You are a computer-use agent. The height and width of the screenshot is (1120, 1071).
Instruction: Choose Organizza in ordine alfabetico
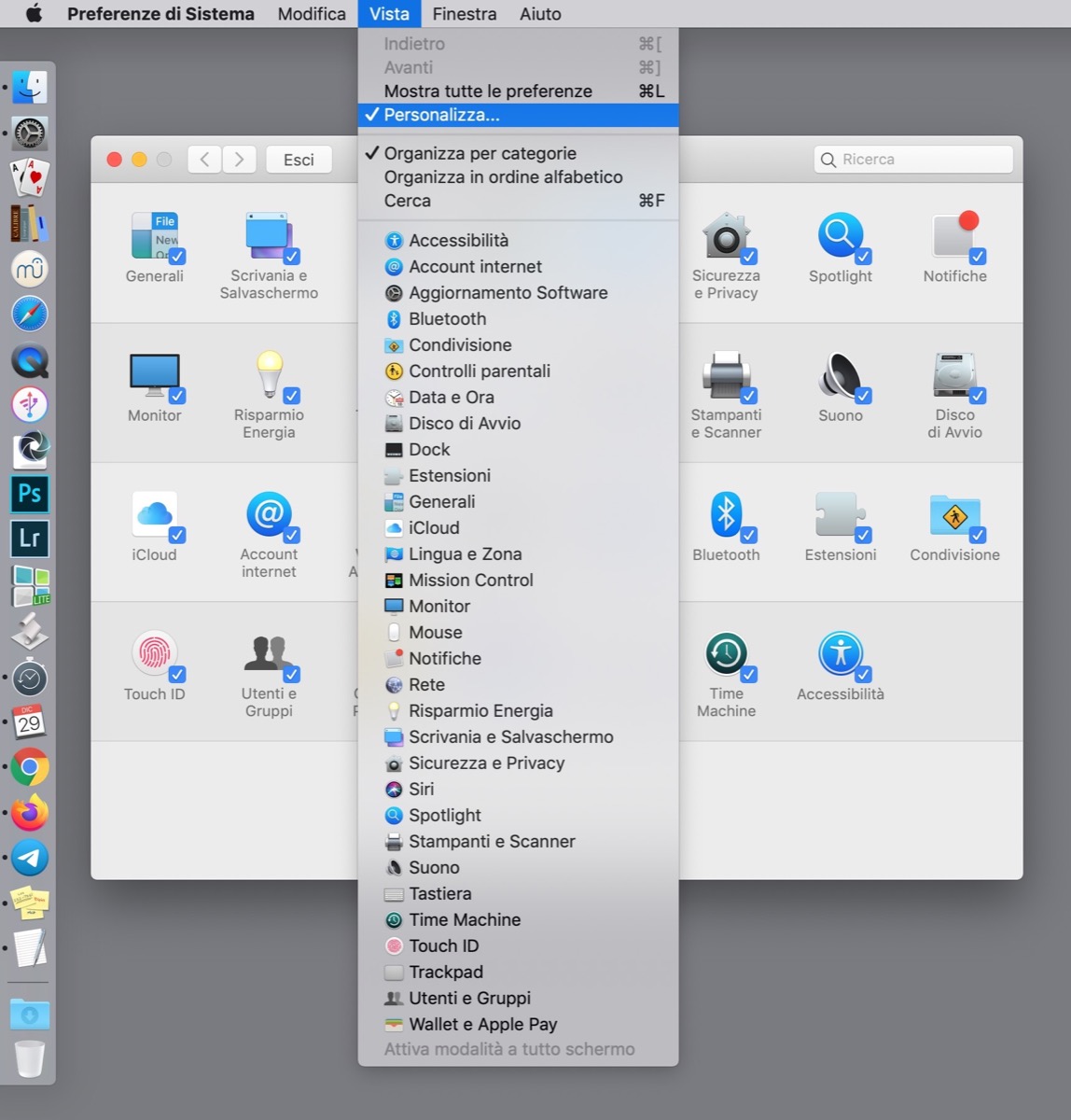503,177
